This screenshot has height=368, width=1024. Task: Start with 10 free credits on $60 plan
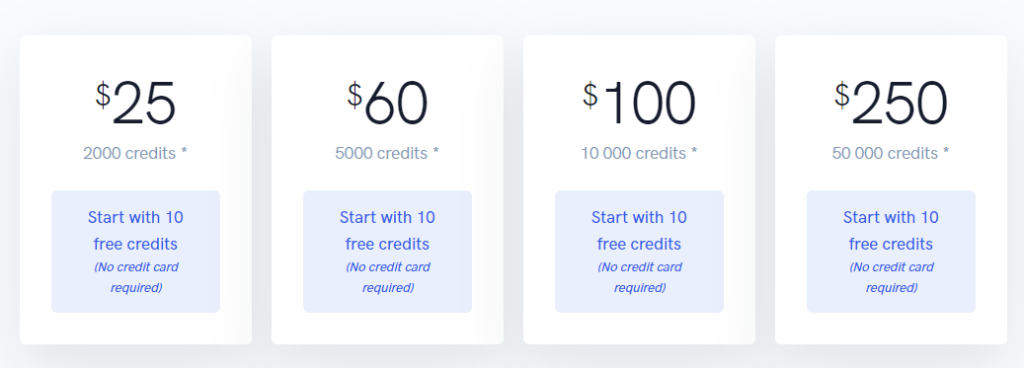coord(387,230)
